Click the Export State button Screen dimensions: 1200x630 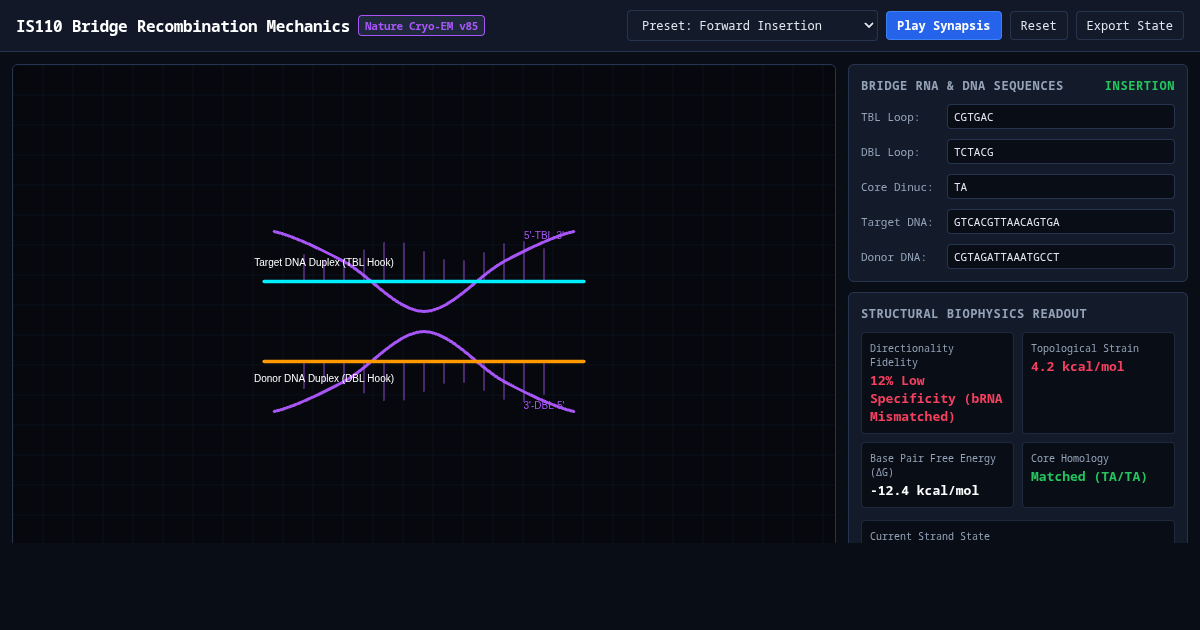point(1130,26)
